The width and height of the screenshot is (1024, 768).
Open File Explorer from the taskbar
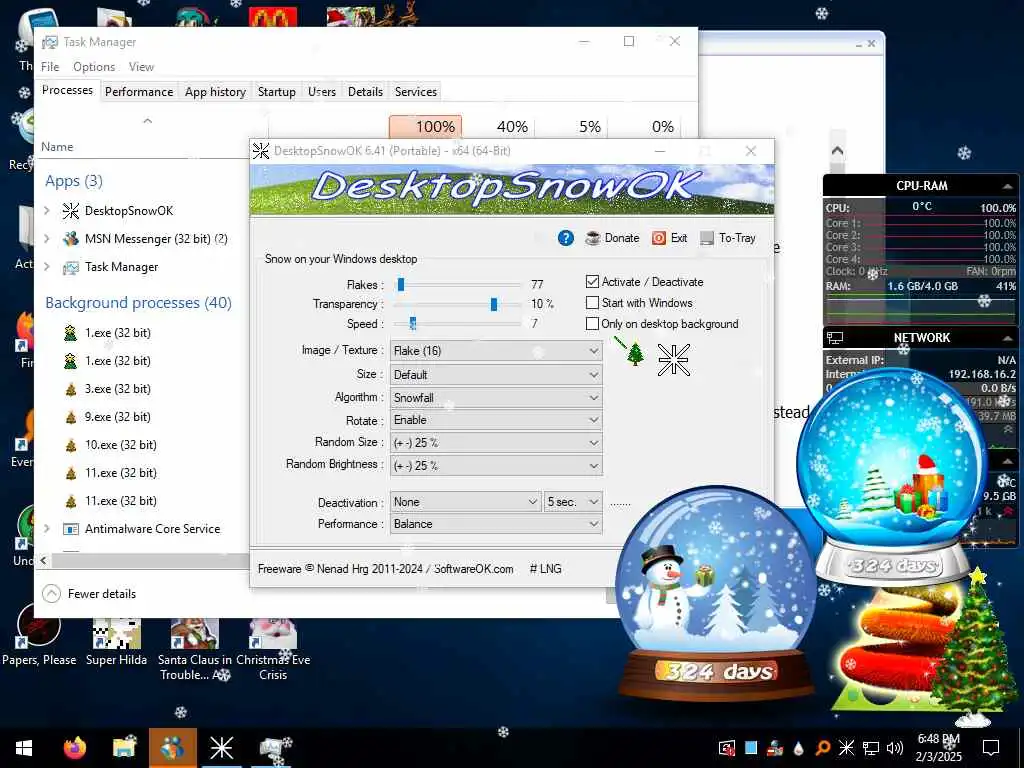click(x=124, y=748)
